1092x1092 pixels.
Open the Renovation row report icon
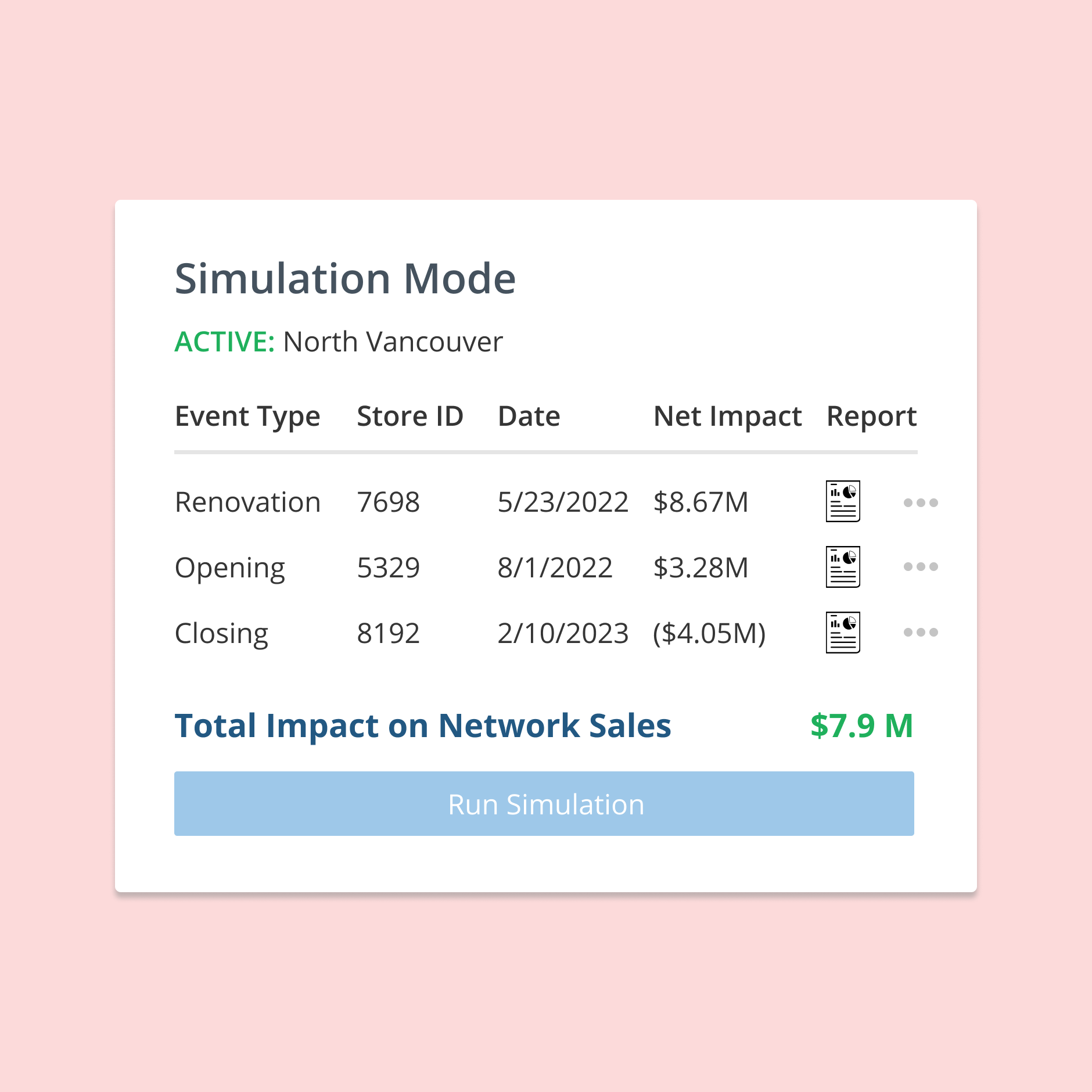pos(843,501)
